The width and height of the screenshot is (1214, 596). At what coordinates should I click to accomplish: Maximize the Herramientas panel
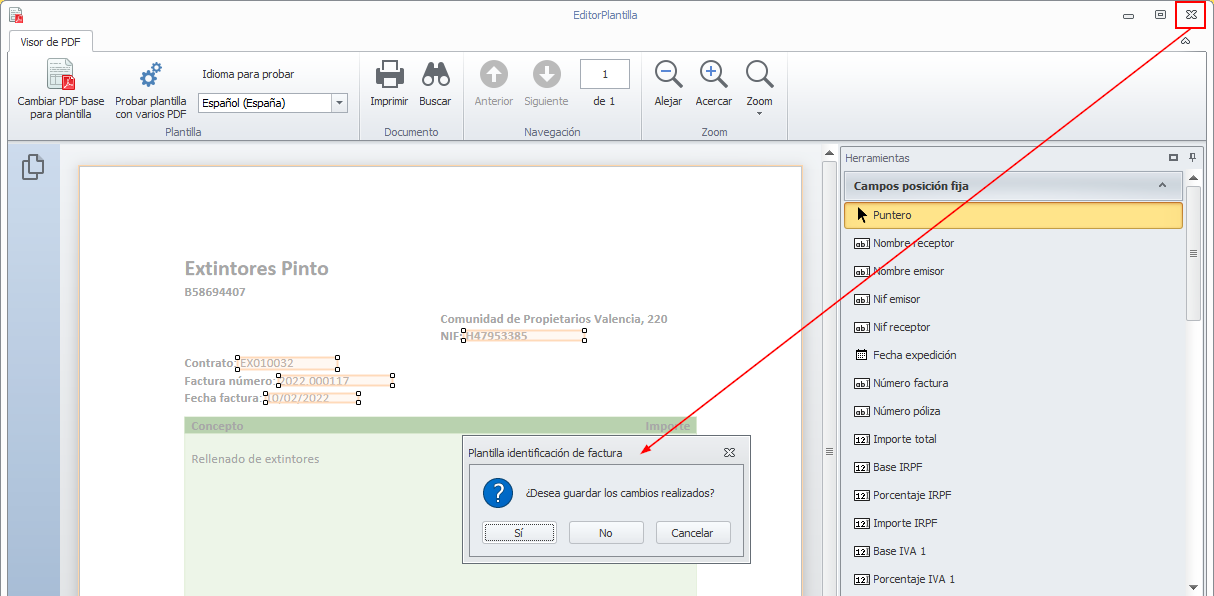pyautogui.click(x=1174, y=158)
